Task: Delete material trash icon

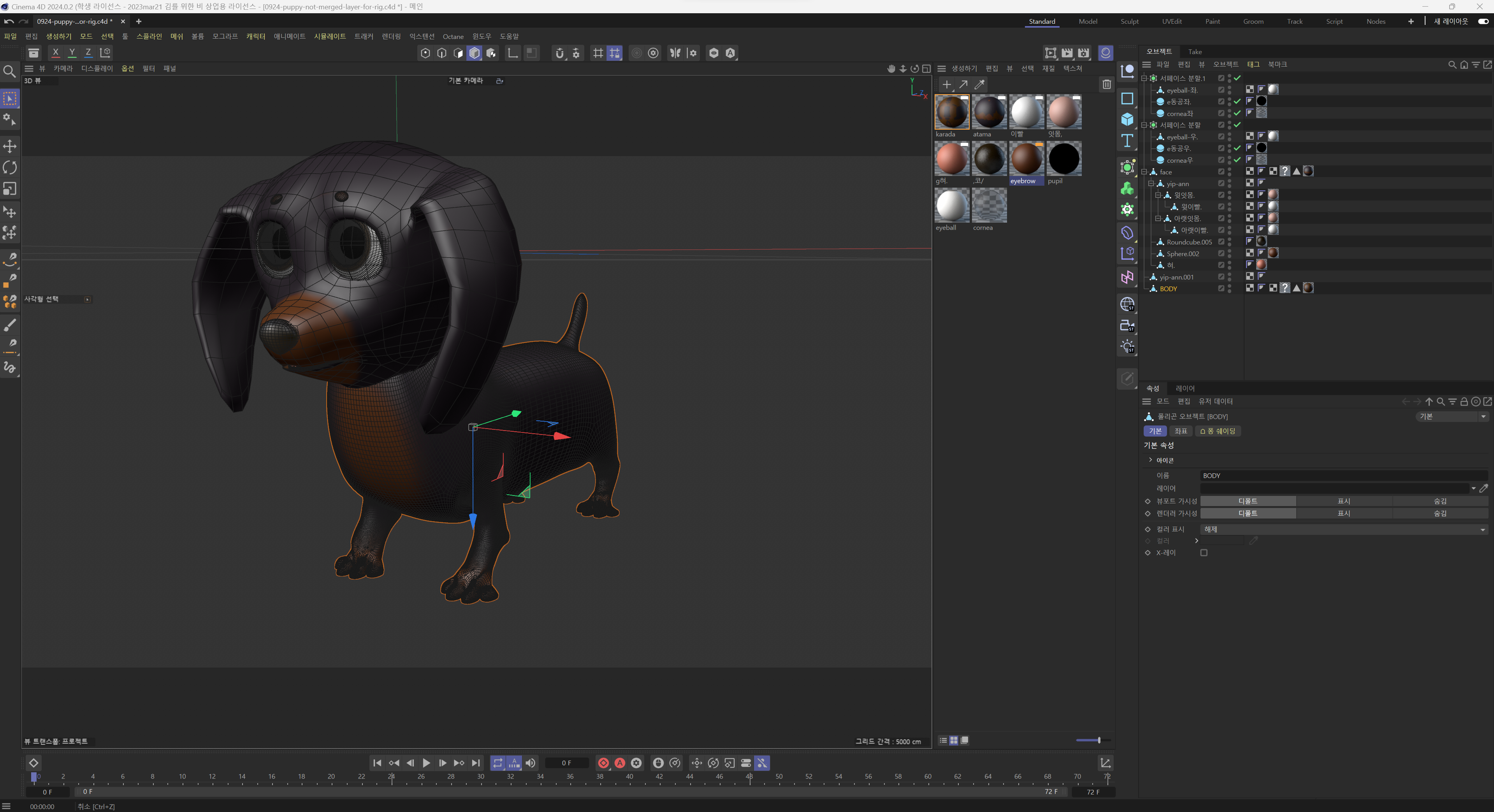Action: [x=1107, y=85]
